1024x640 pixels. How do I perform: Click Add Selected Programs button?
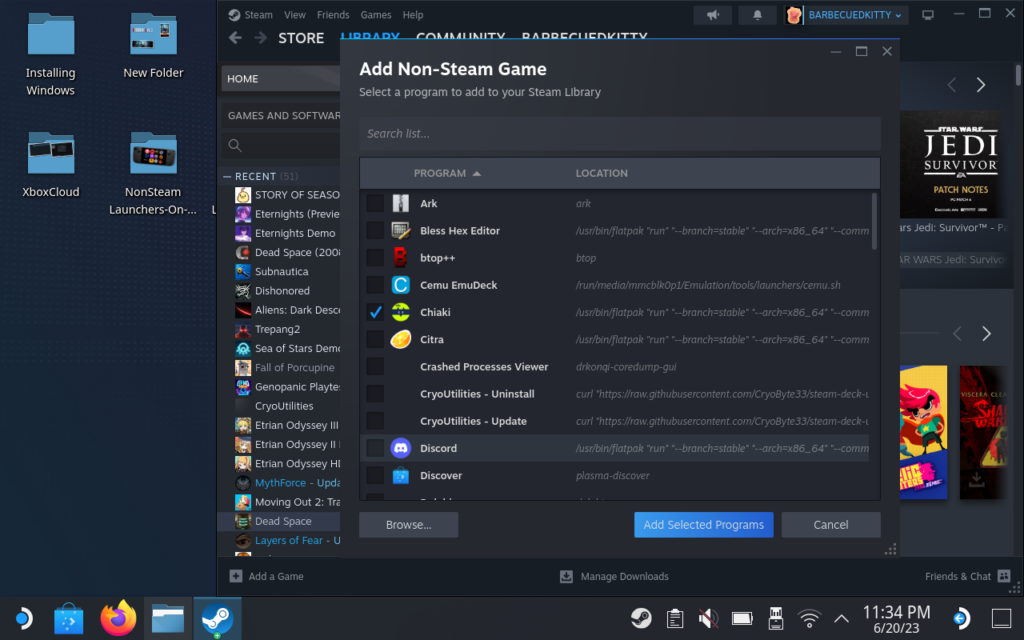[x=703, y=525]
